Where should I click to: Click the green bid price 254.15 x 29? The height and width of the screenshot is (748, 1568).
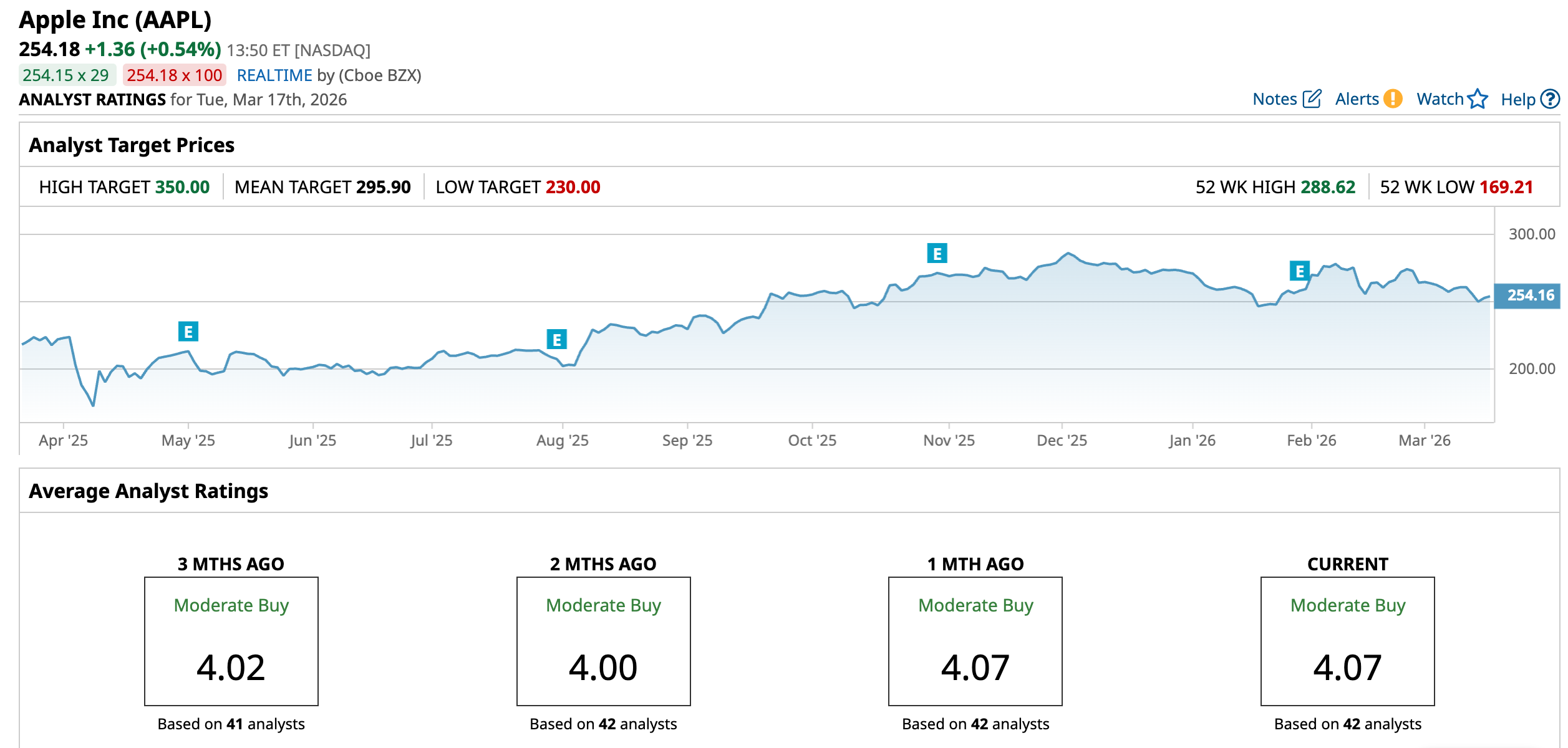click(x=66, y=75)
